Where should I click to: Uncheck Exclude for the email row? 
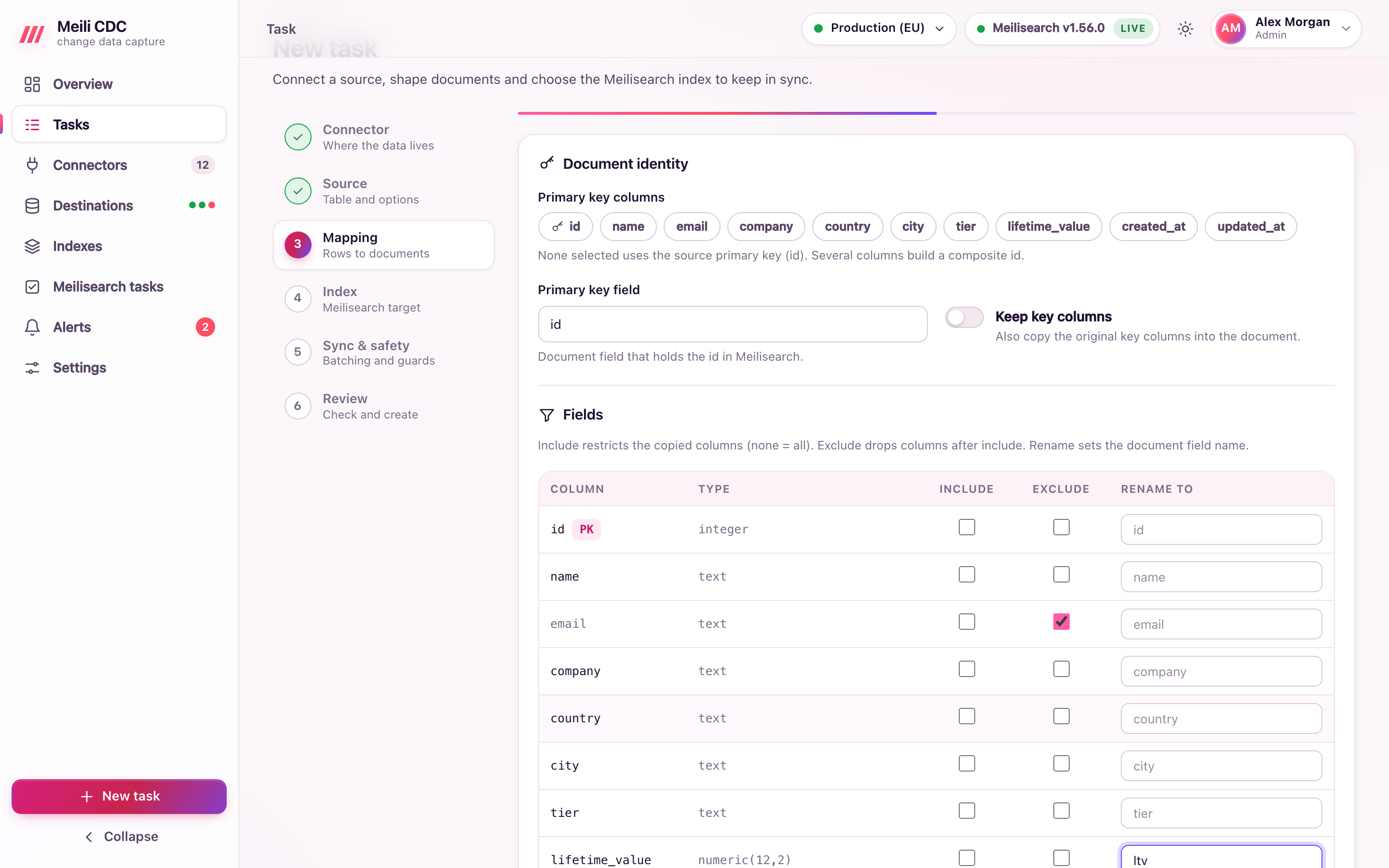click(1061, 622)
